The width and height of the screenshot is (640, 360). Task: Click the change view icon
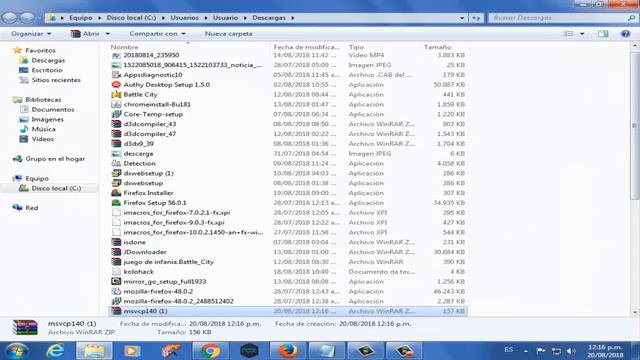pos(569,34)
